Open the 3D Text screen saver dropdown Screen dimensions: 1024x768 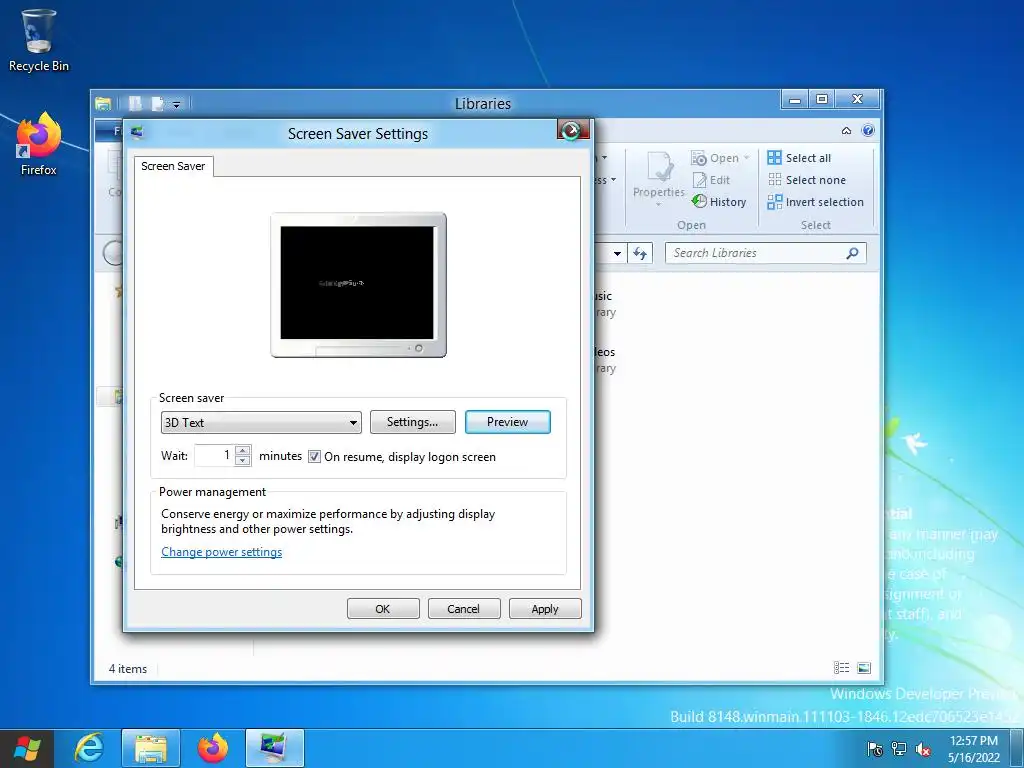click(261, 423)
